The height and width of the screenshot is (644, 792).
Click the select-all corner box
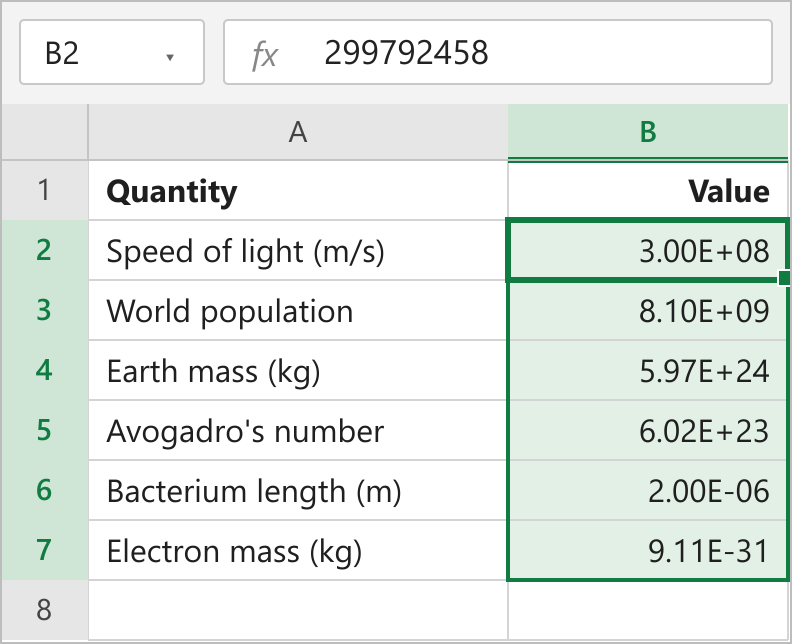(44, 132)
